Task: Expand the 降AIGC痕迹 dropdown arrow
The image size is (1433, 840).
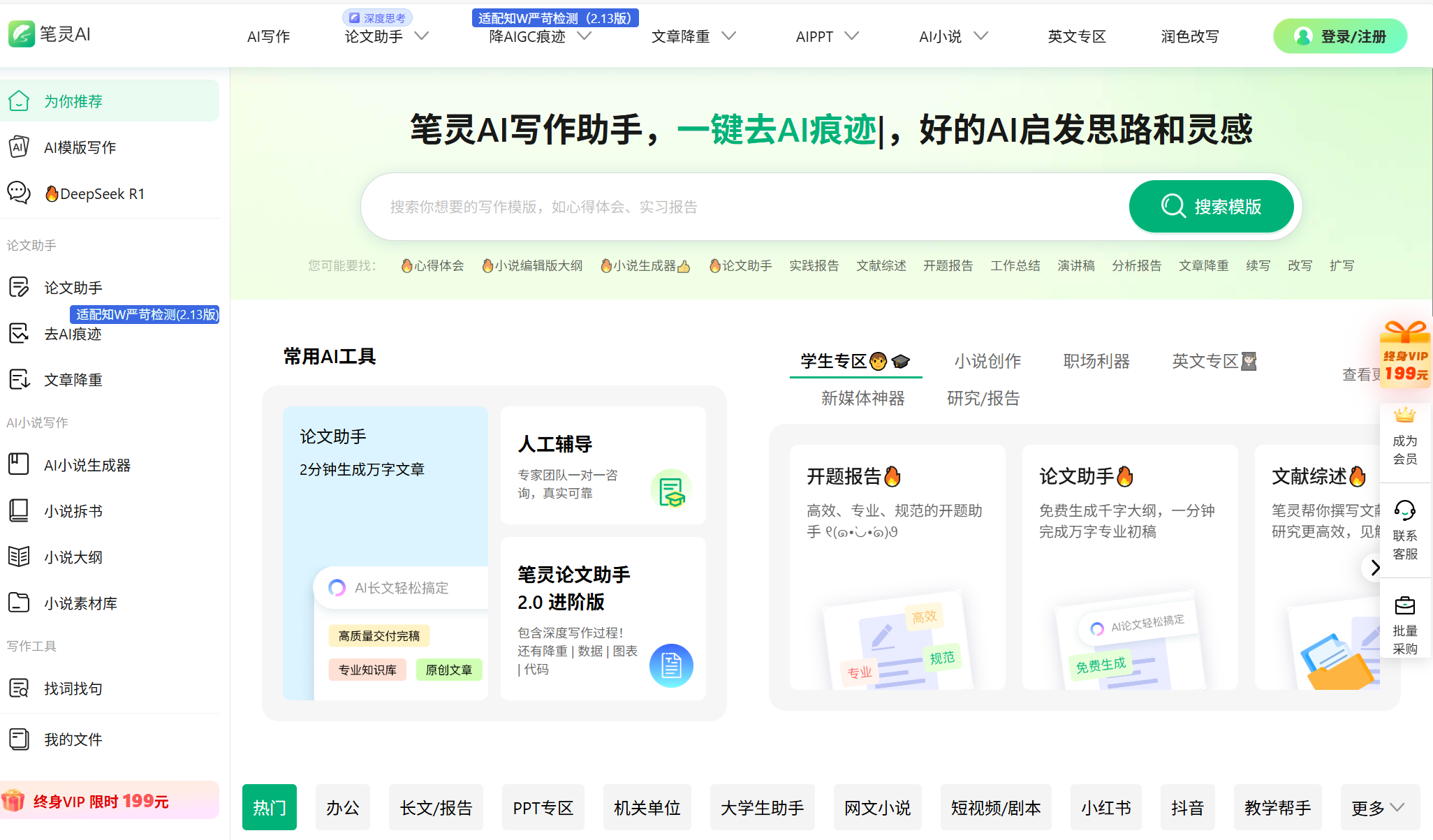Action: point(585,36)
